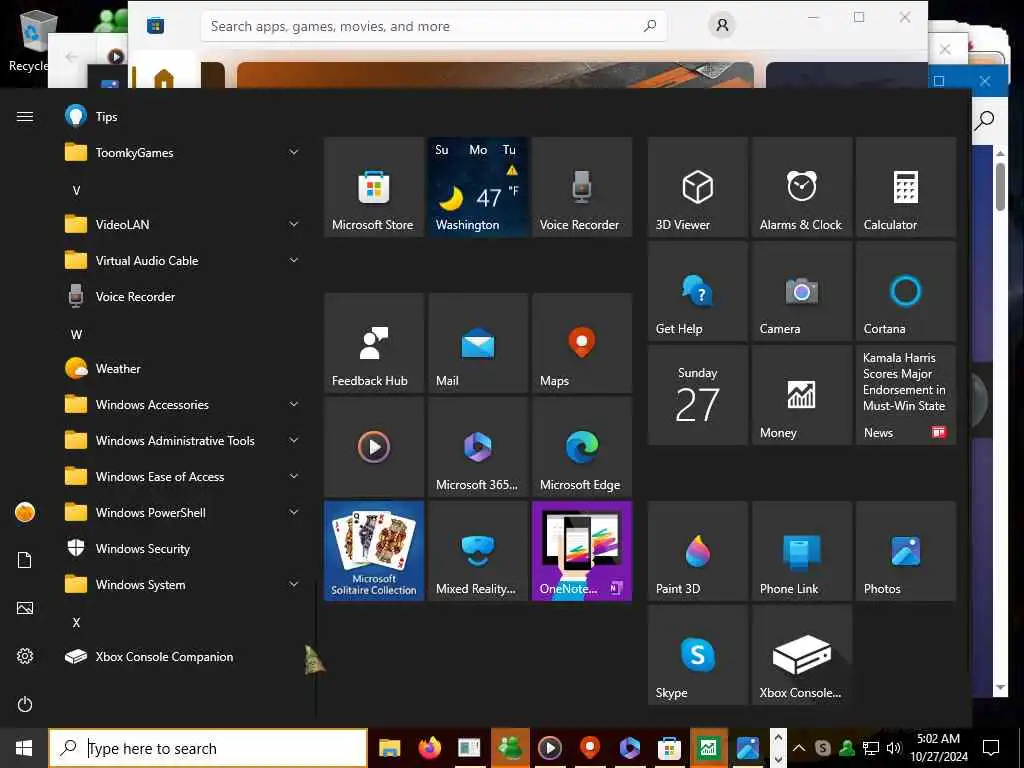Launch the OneNote tile
The height and width of the screenshot is (768, 1024).
pos(582,551)
